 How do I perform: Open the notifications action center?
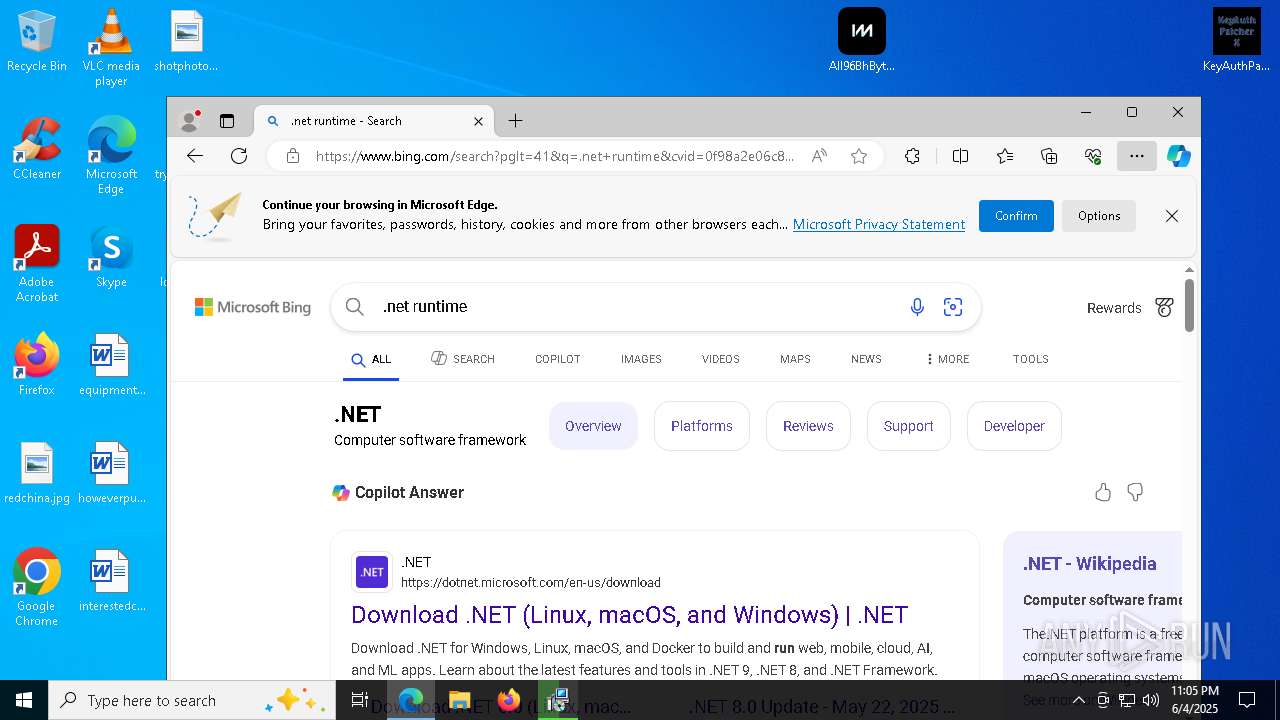(1247, 700)
